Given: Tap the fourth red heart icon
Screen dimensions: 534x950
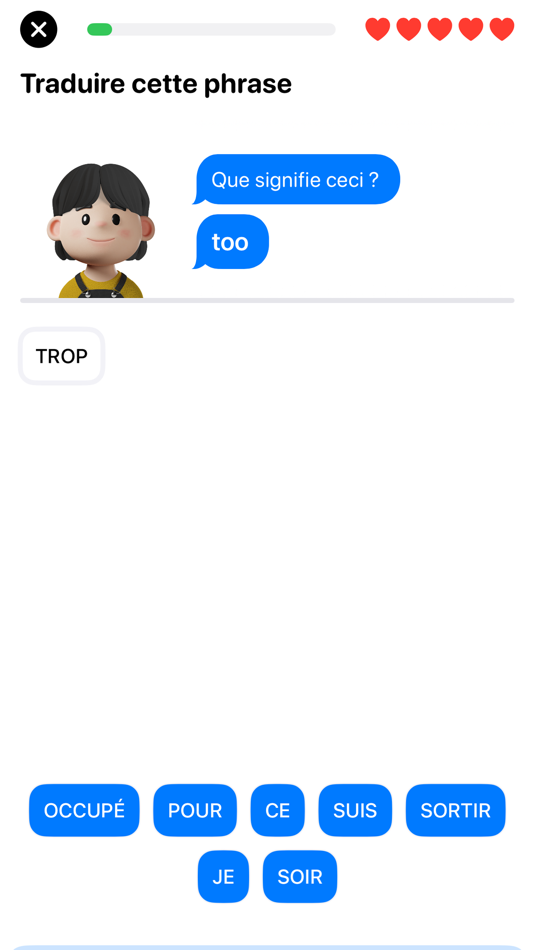Looking at the screenshot, I should (471, 29).
